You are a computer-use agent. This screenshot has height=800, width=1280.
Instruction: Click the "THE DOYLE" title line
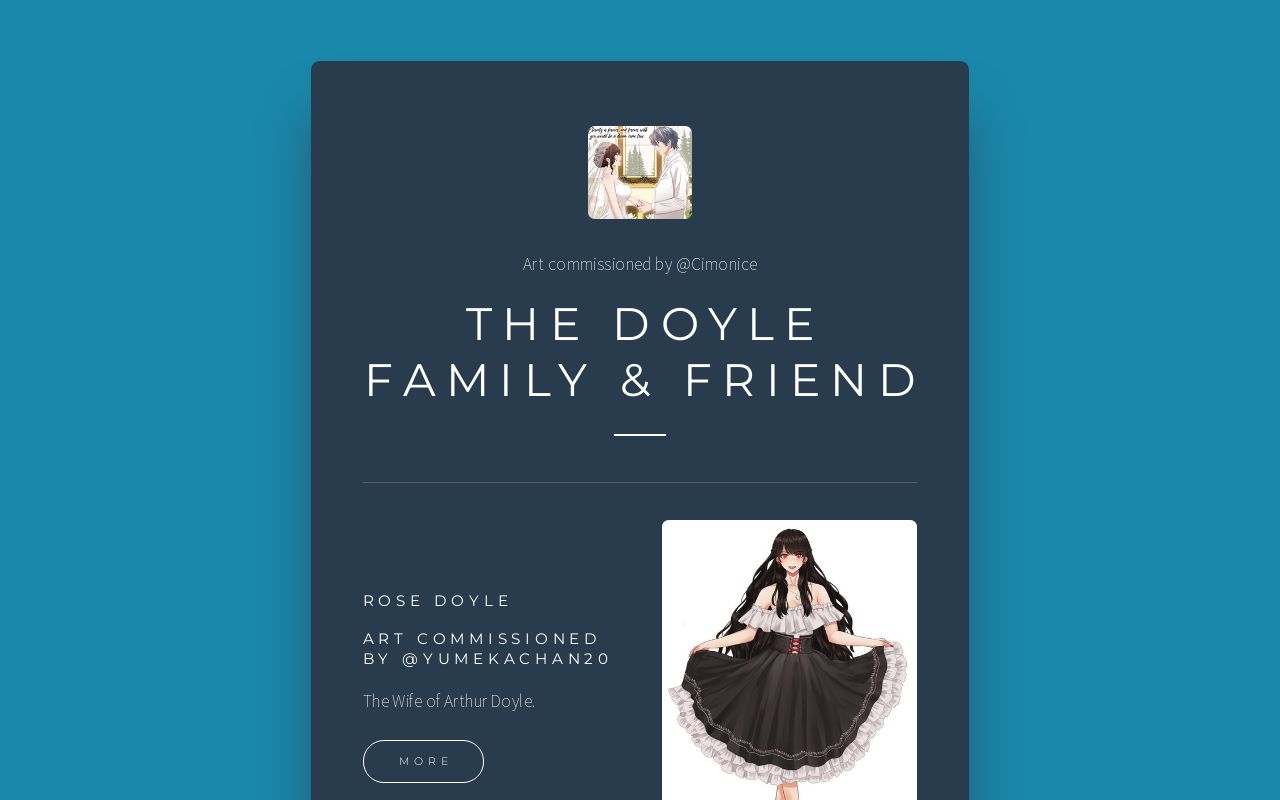click(x=642, y=324)
